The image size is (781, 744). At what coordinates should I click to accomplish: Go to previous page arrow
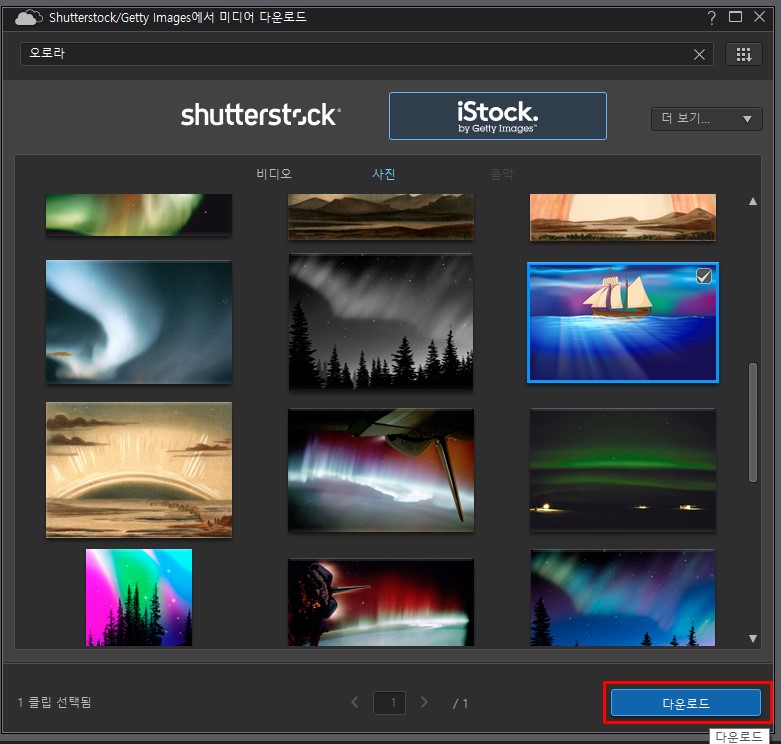[355, 702]
